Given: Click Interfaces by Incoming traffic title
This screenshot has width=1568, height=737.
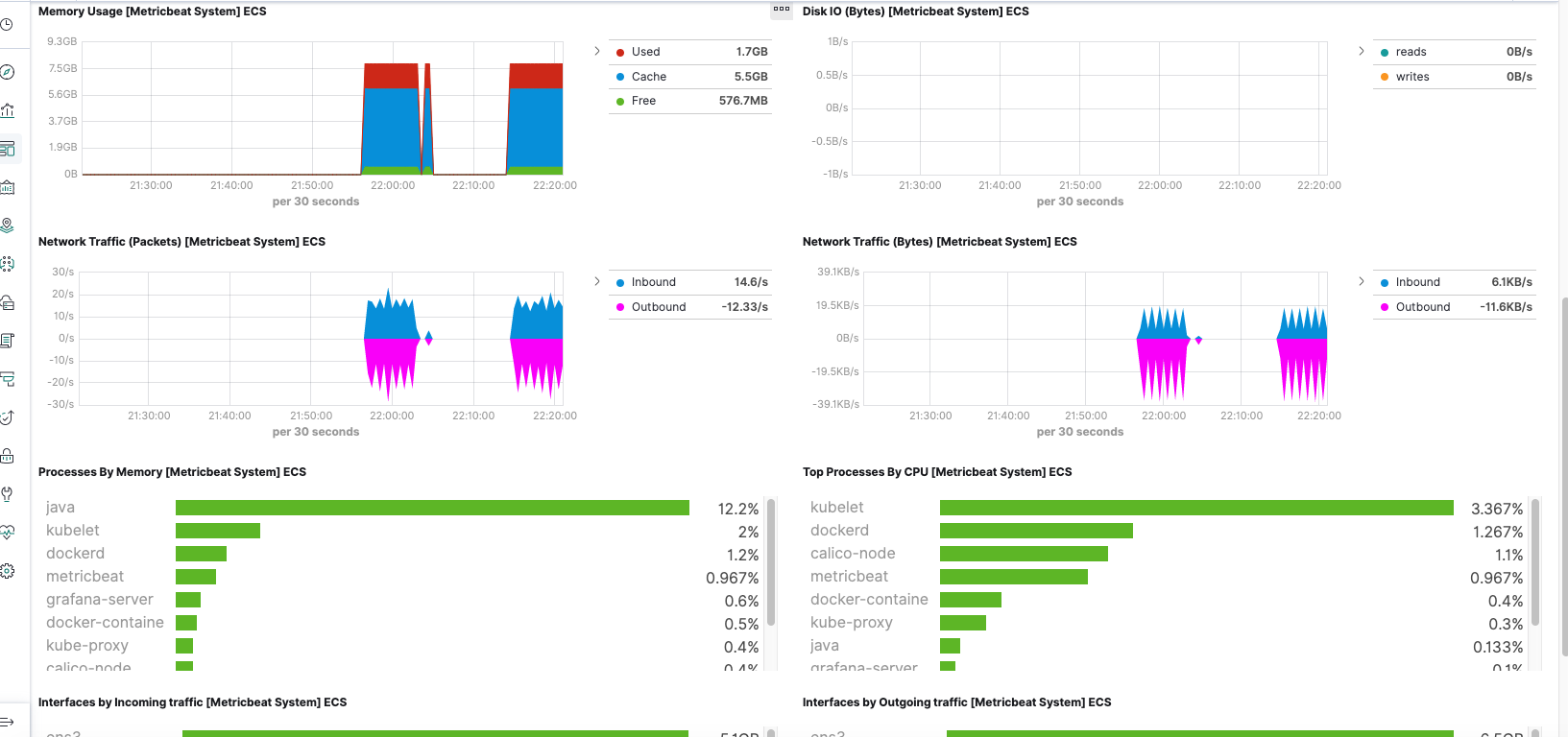Looking at the screenshot, I should pos(192,702).
